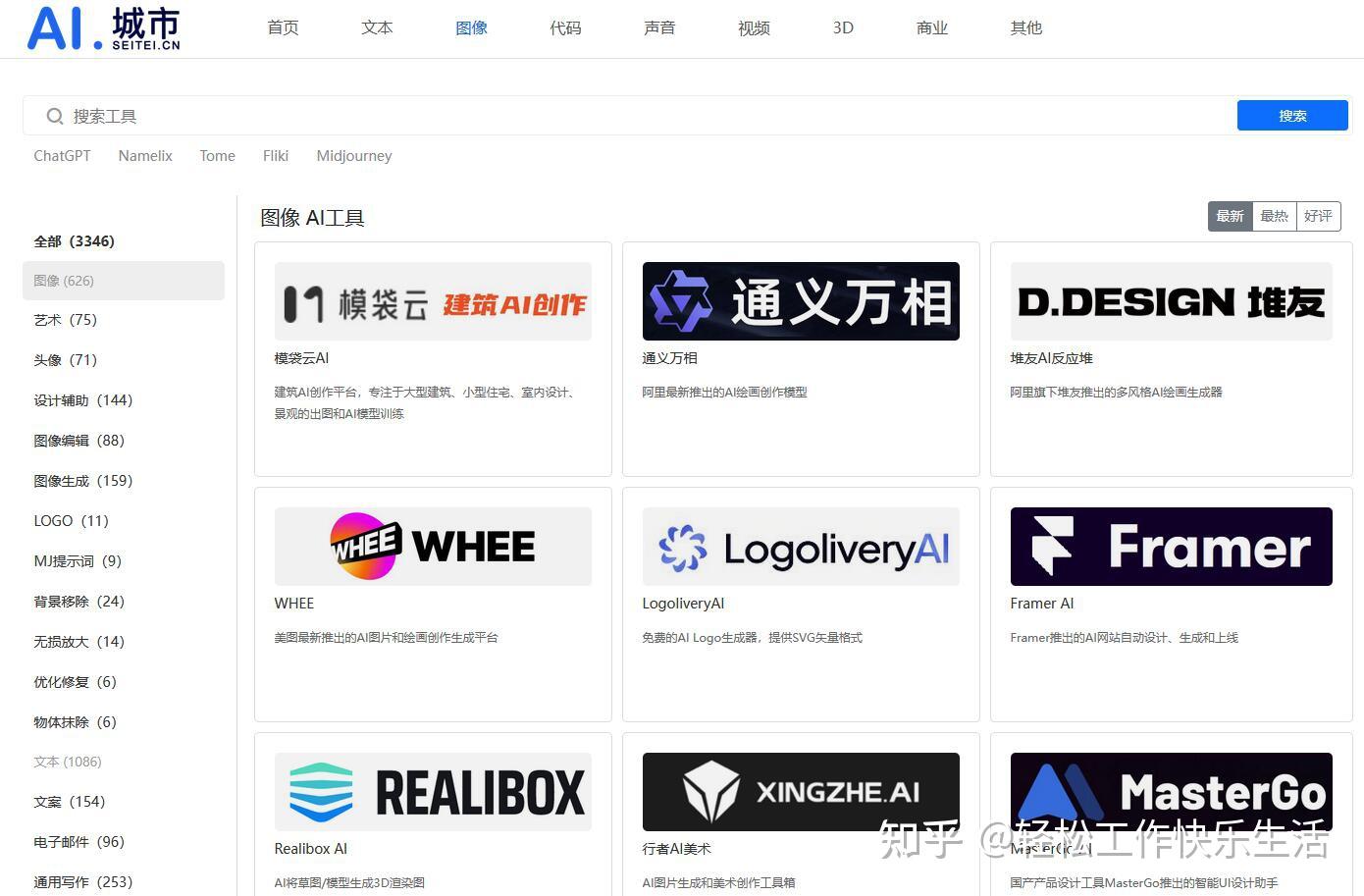Open the WHEE title link
Screen dimensions: 1364x896
click(294, 604)
